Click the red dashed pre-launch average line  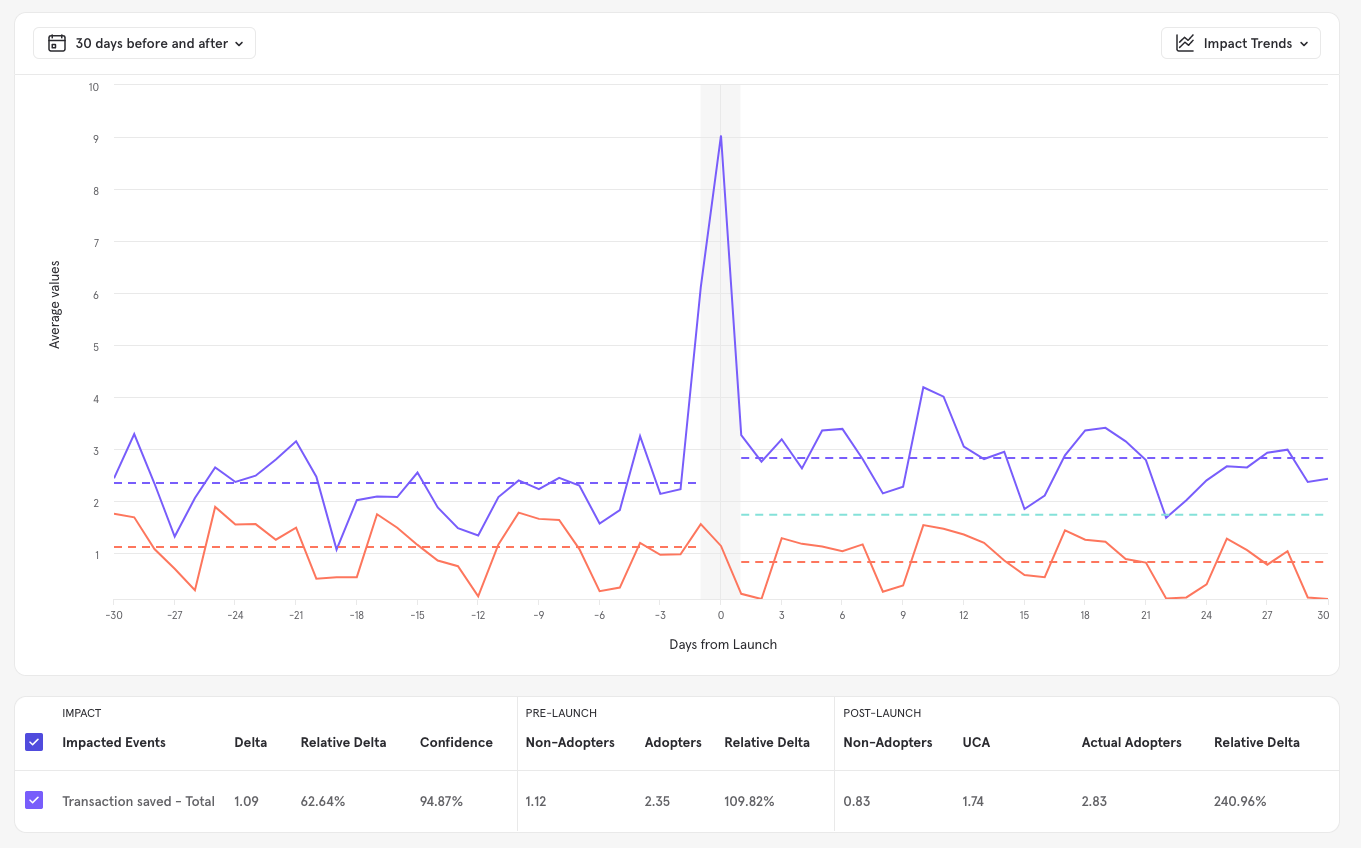[x=405, y=547]
